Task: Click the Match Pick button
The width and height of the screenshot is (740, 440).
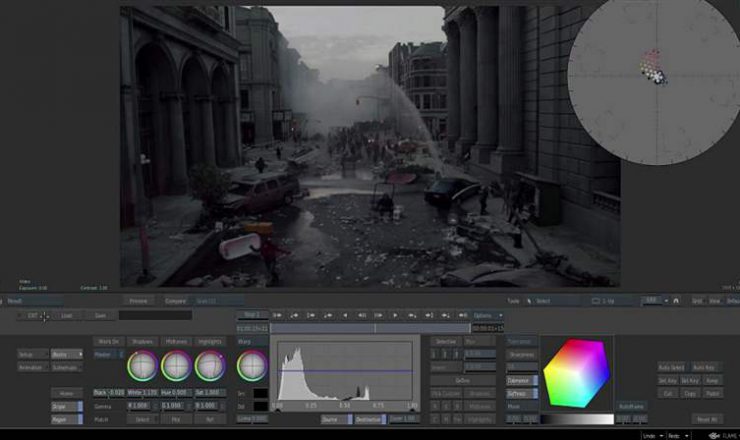Action: (176, 419)
